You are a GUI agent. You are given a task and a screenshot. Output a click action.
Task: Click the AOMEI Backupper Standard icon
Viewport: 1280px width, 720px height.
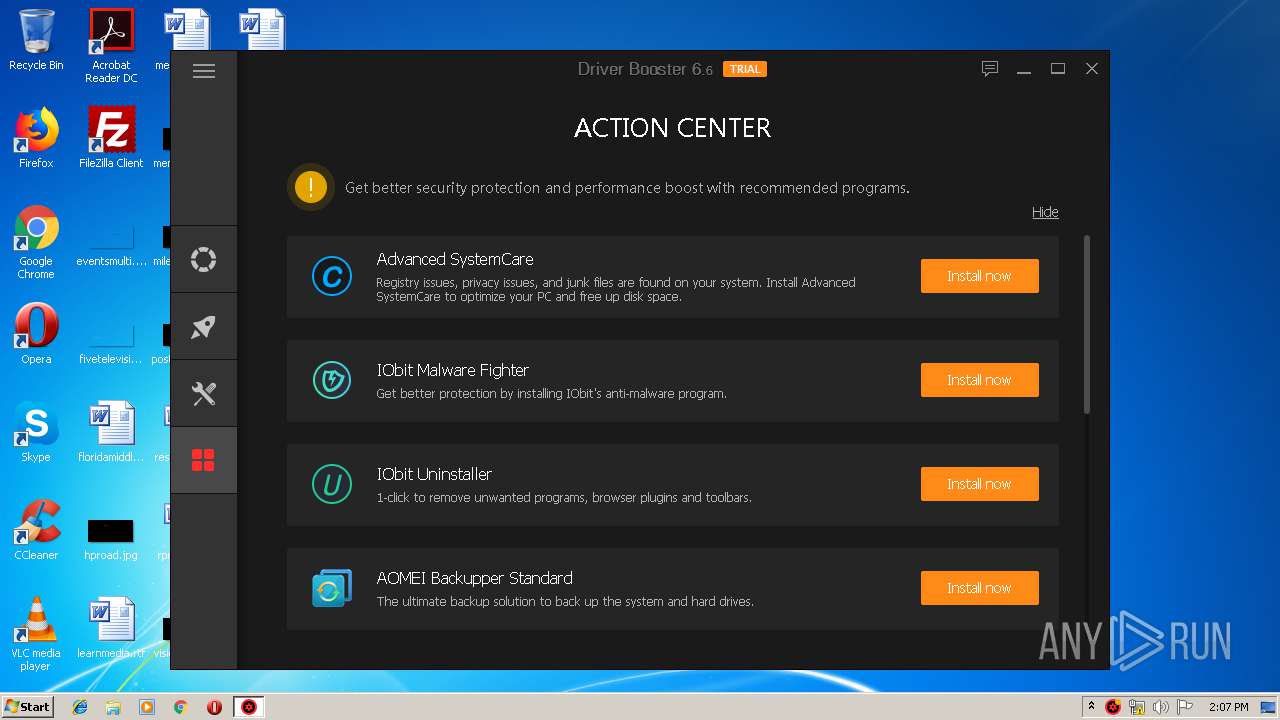[332, 588]
